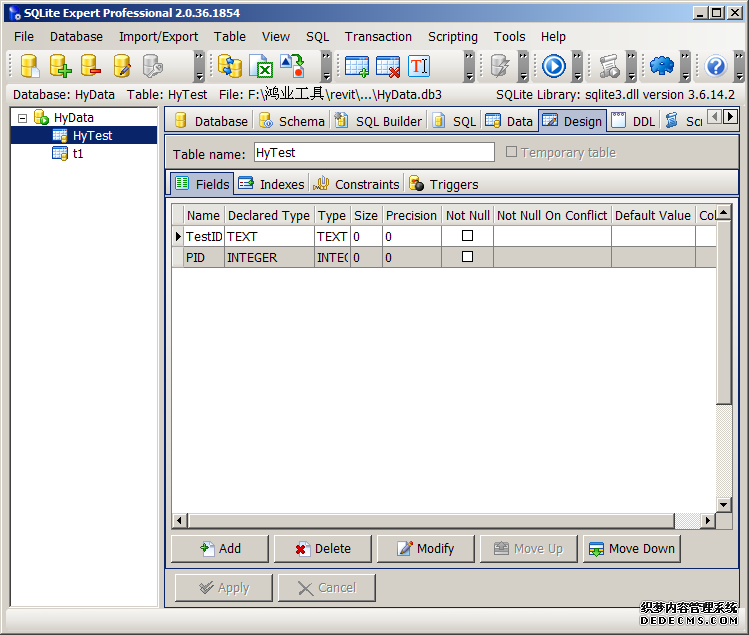Click the horizontal scrollbar right arrow

click(x=708, y=520)
